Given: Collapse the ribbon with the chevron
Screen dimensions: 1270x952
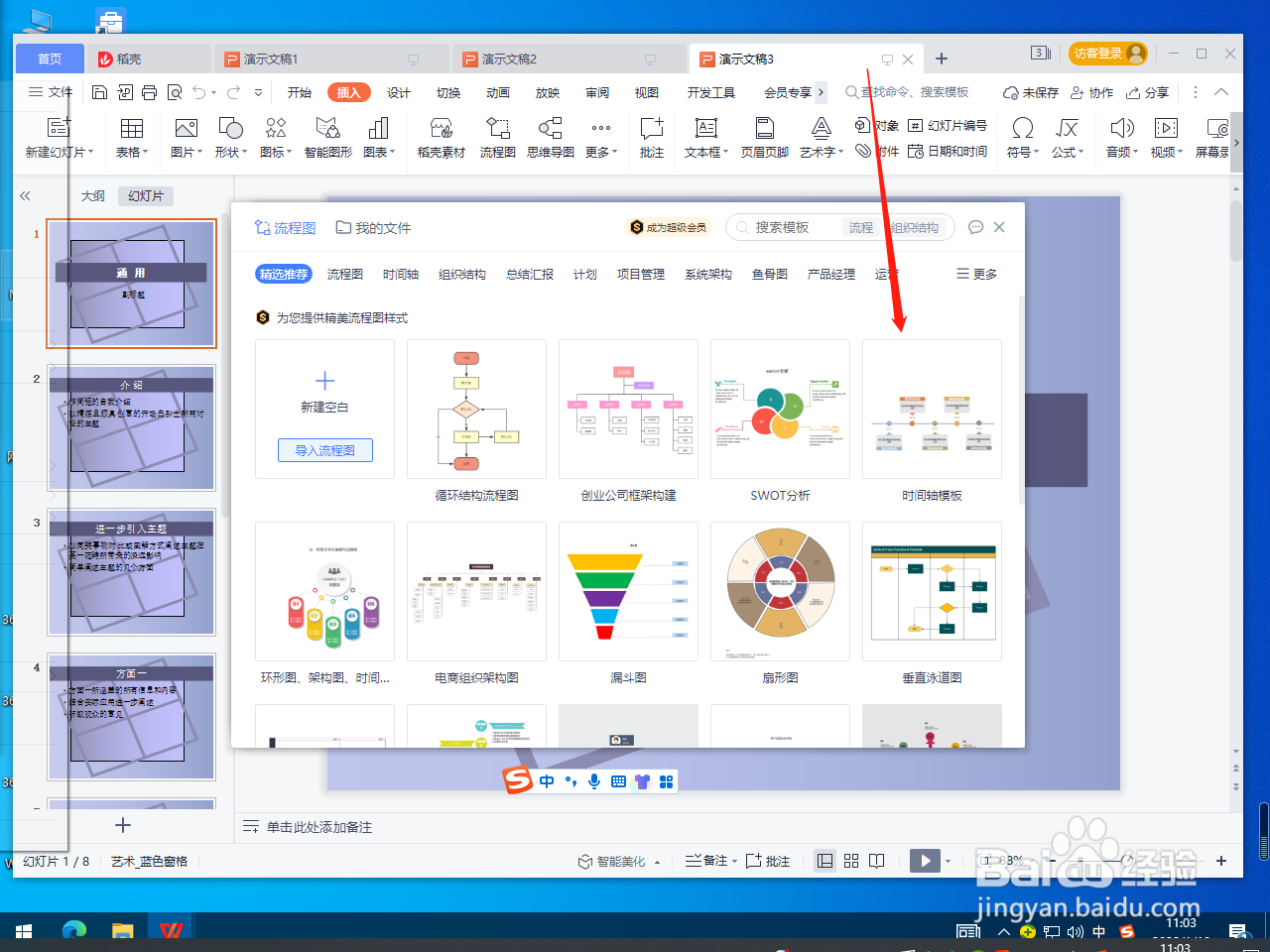Looking at the screenshot, I should pos(1221,92).
